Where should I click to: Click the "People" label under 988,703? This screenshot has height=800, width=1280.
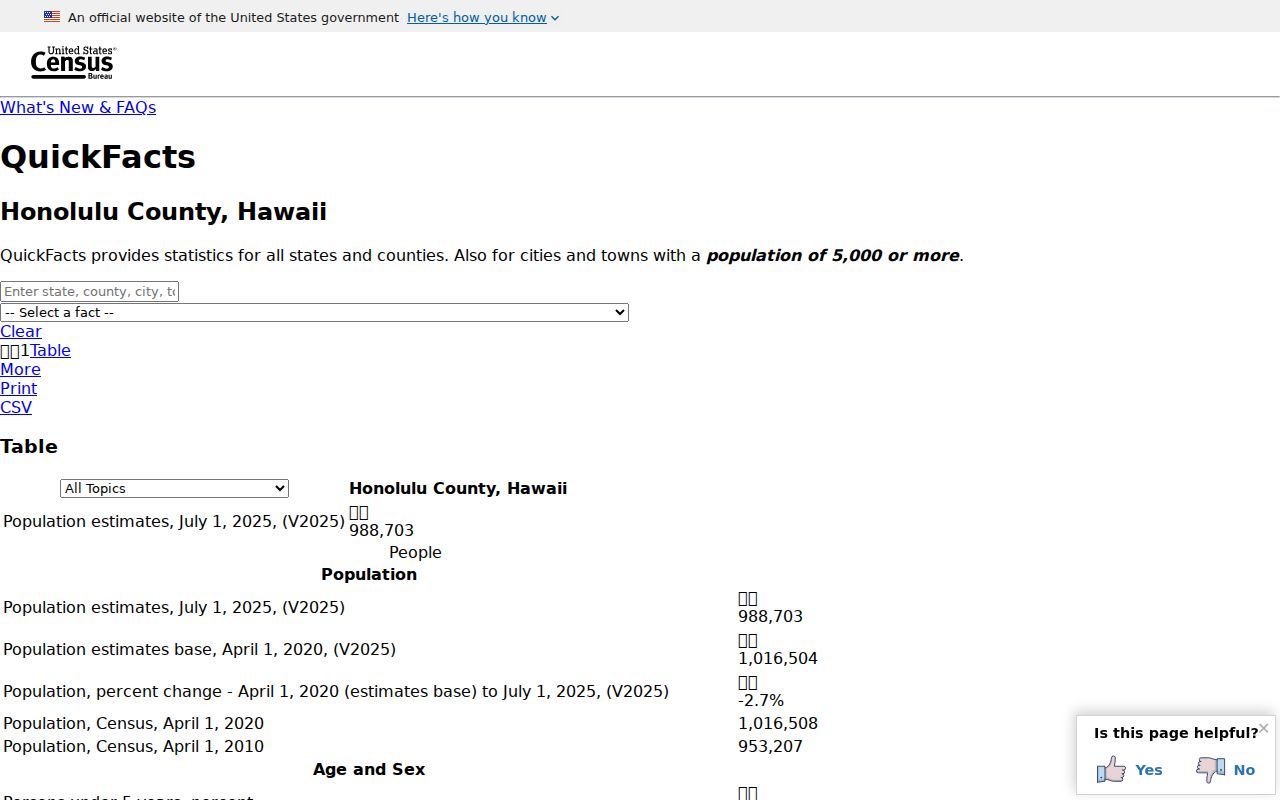(415, 552)
